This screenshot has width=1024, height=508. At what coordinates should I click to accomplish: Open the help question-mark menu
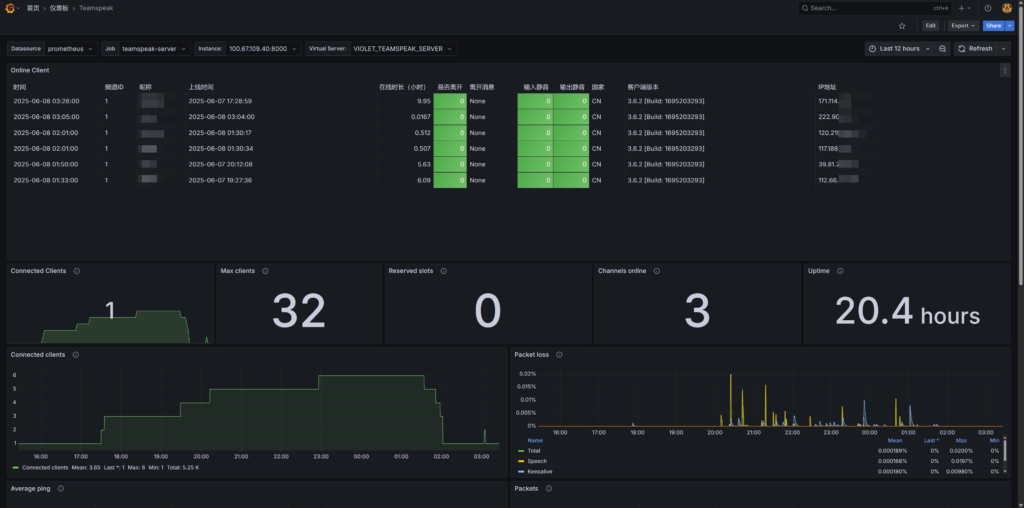(988, 8)
